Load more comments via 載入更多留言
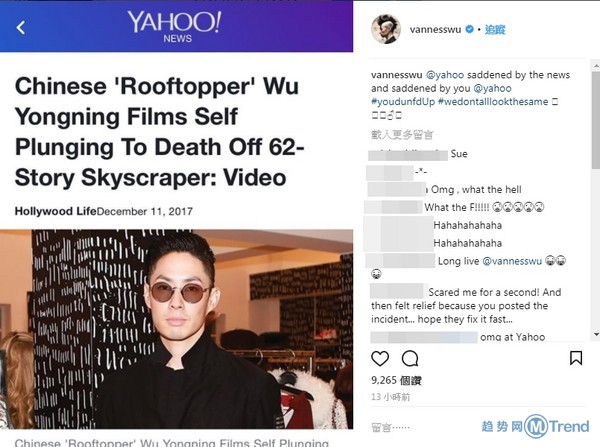Image resolution: width=600 pixels, height=447 pixels. (x=402, y=135)
